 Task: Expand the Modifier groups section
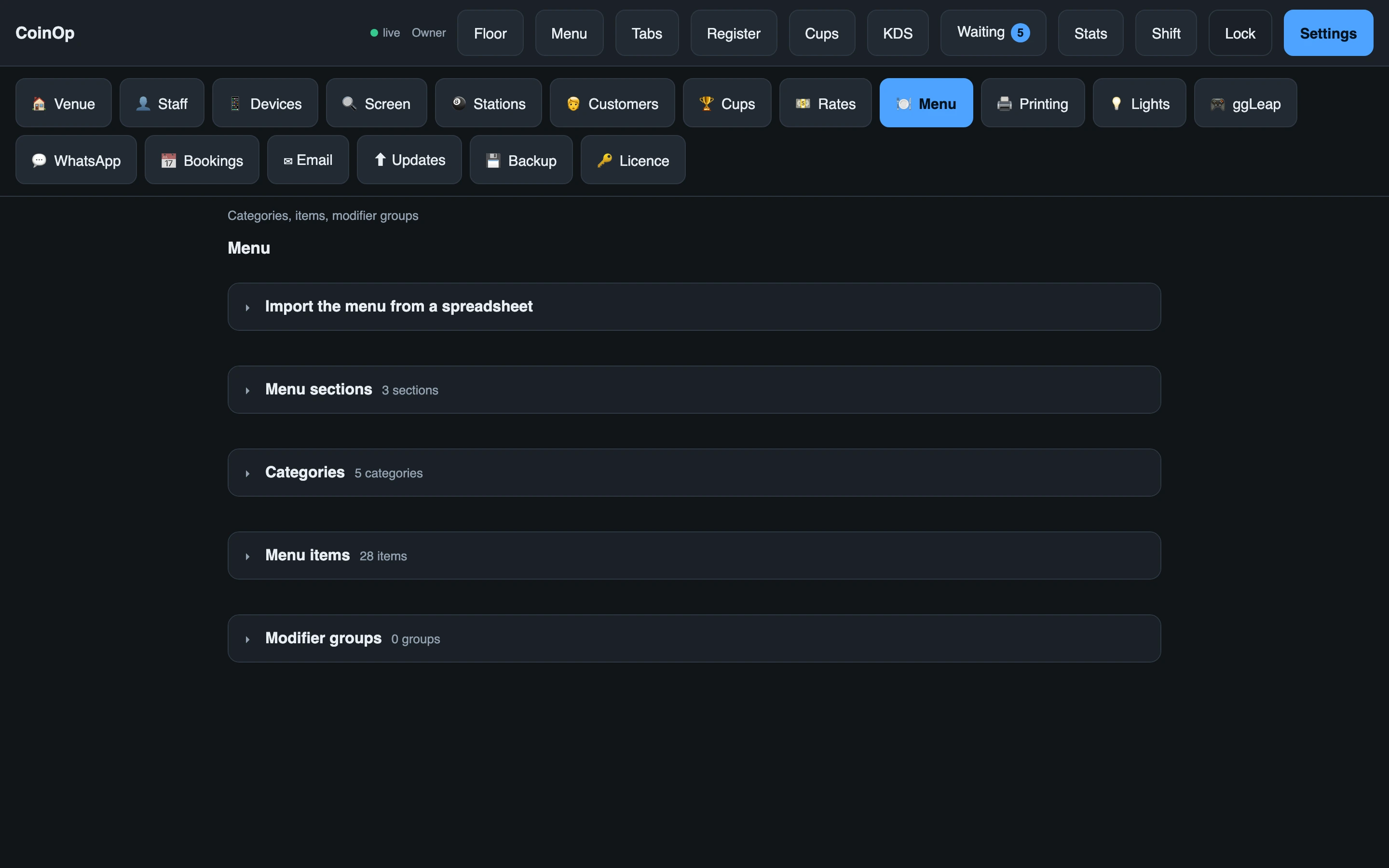[694, 638]
